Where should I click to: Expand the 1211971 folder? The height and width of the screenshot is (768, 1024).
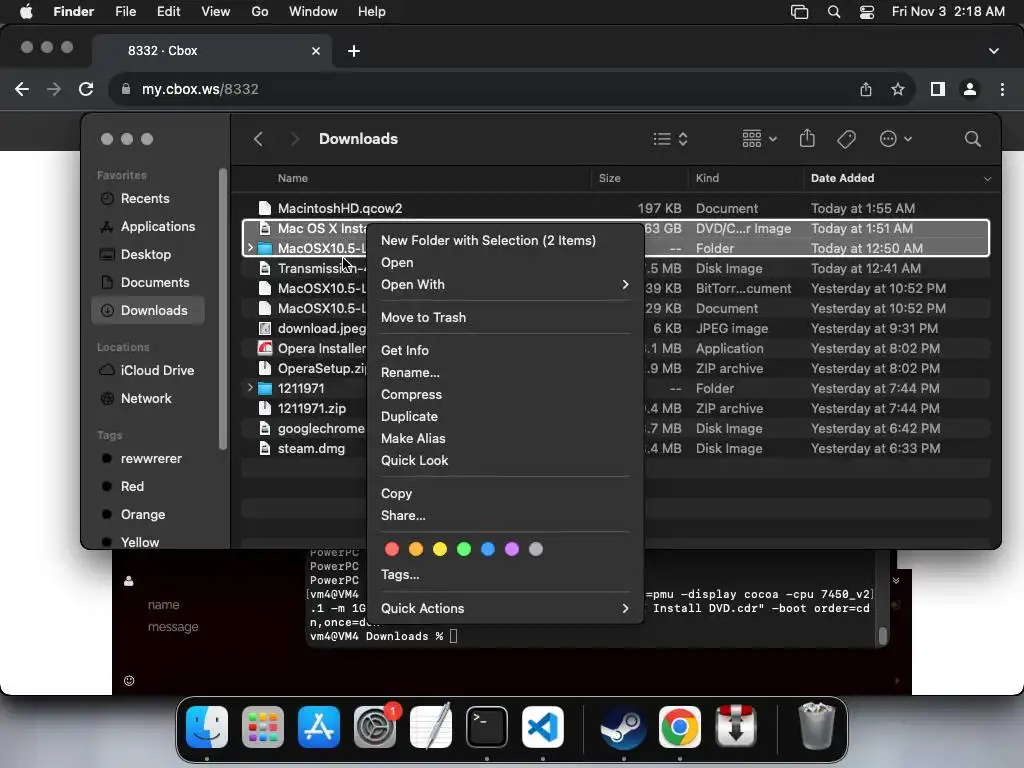pyautogui.click(x=249, y=388)
